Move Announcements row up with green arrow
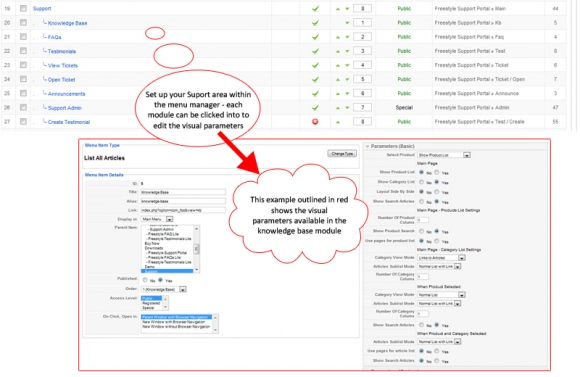 pyautogui.click(x=338, y=94)
